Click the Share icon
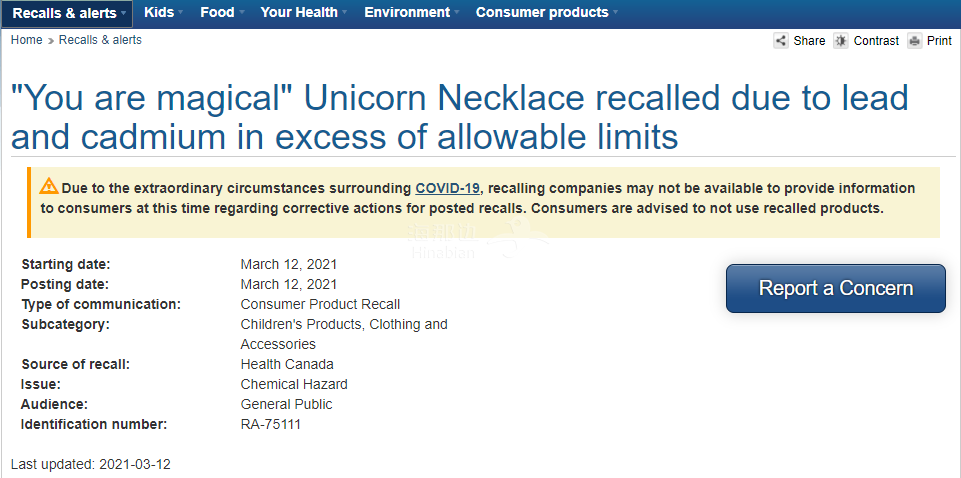961x478 pixels. pos(781,41)
